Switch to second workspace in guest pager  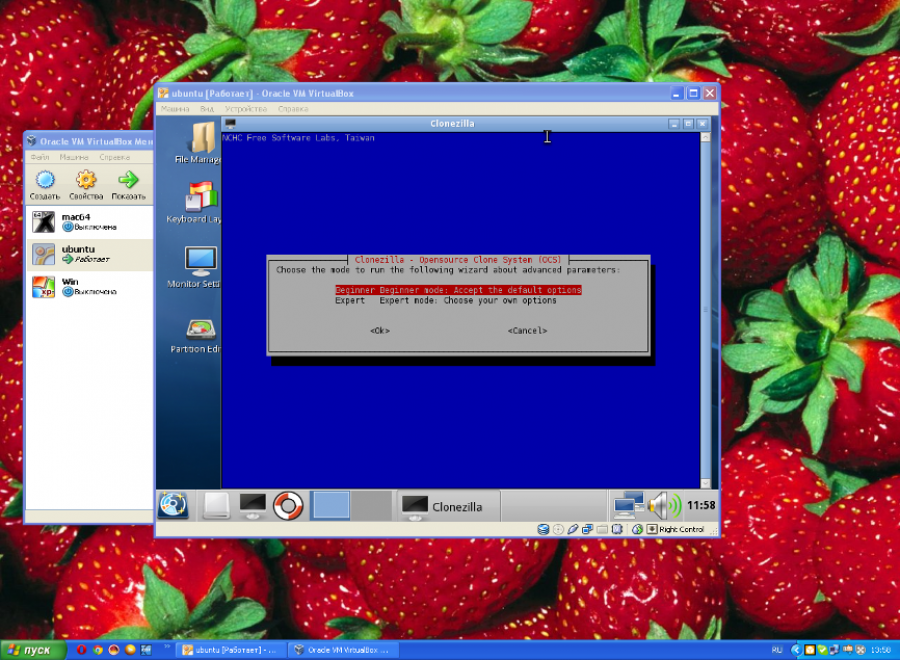point(371,506)
